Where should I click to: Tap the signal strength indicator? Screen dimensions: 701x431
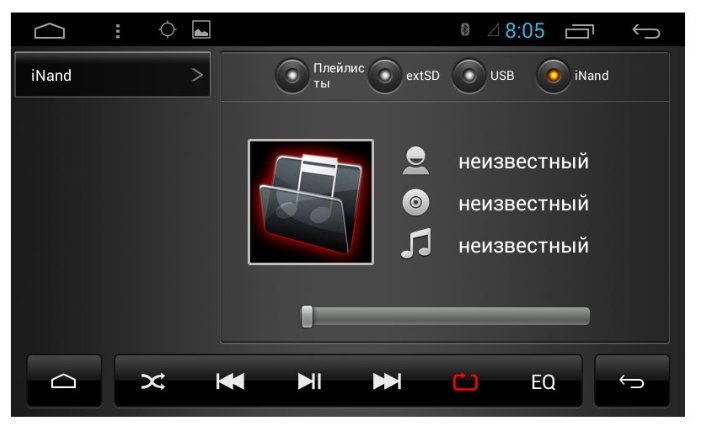494,30
